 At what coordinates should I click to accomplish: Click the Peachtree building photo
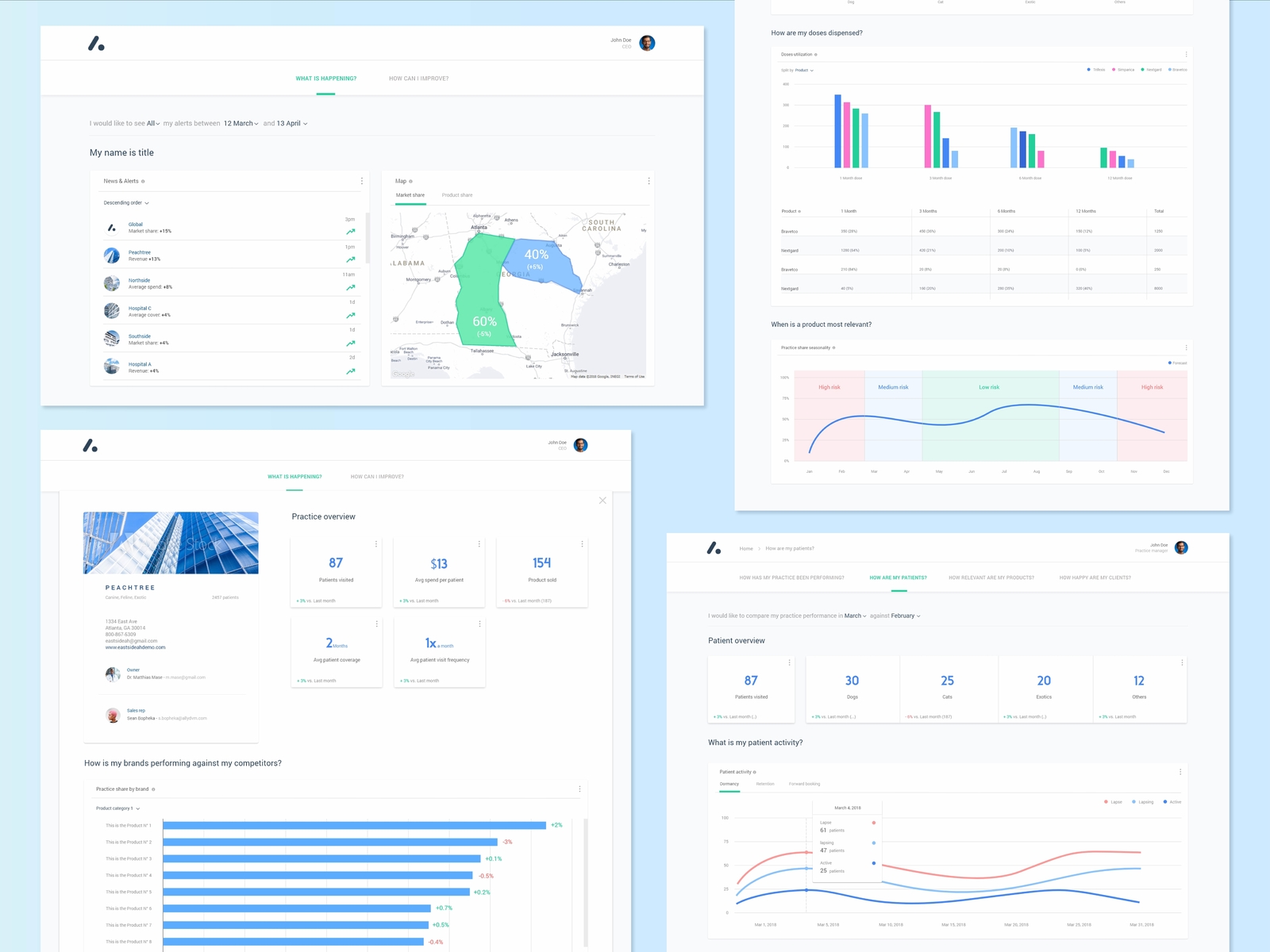[x=171, y=543]
